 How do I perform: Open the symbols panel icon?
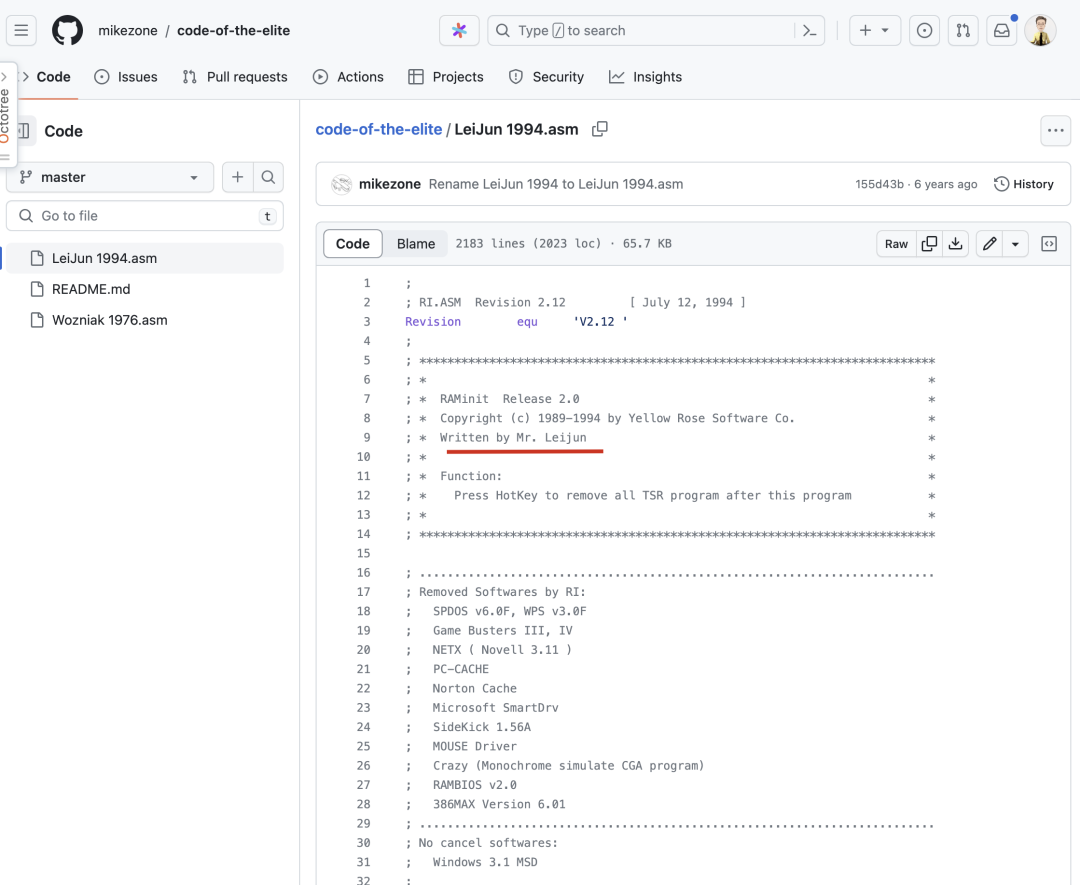tap(1049, 244)
